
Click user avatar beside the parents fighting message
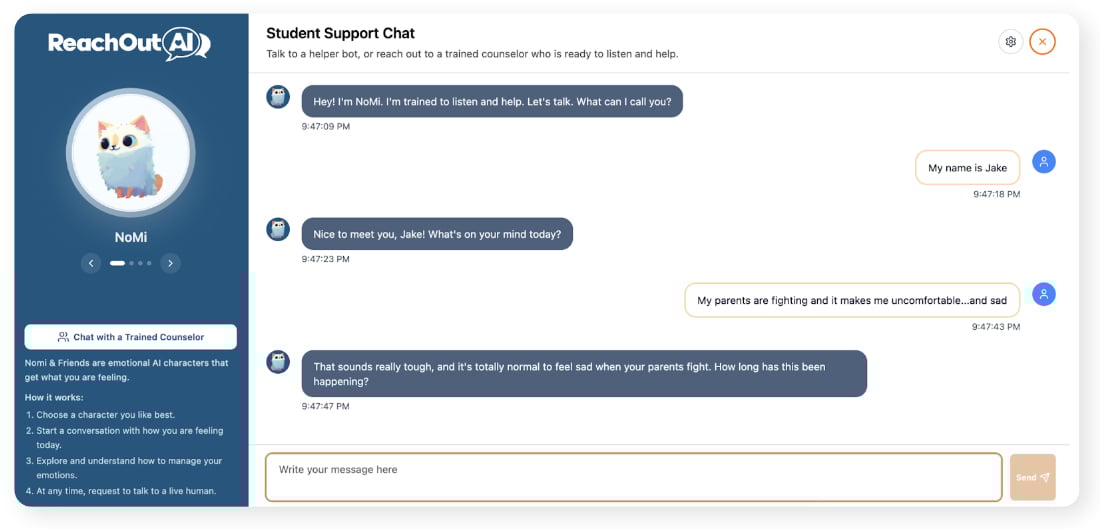1044,294
